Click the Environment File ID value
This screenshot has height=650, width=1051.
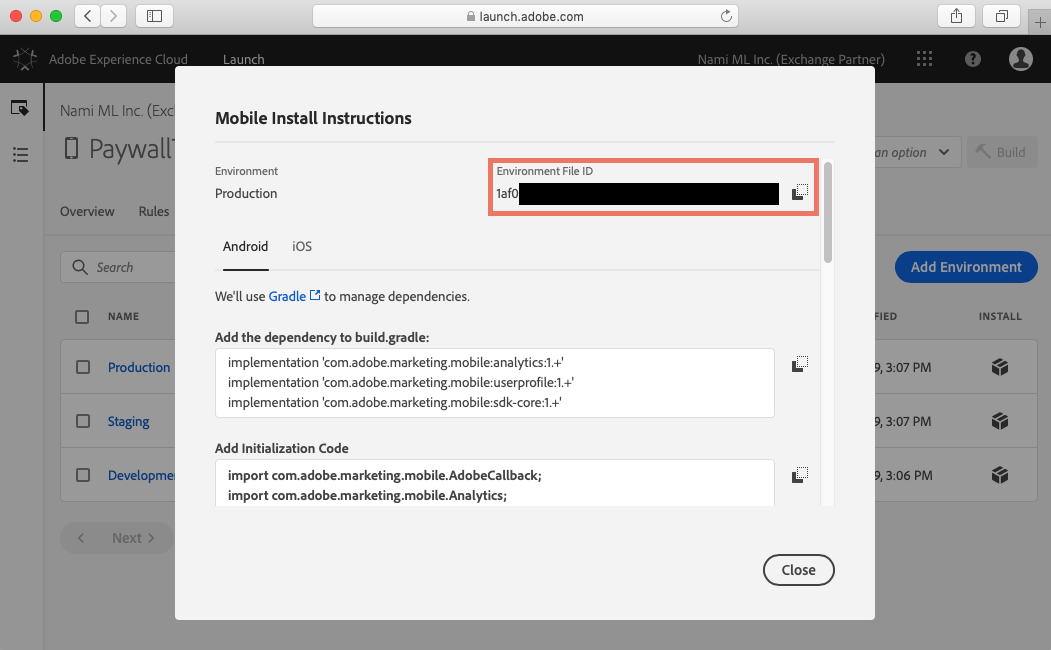coord(637,194)
